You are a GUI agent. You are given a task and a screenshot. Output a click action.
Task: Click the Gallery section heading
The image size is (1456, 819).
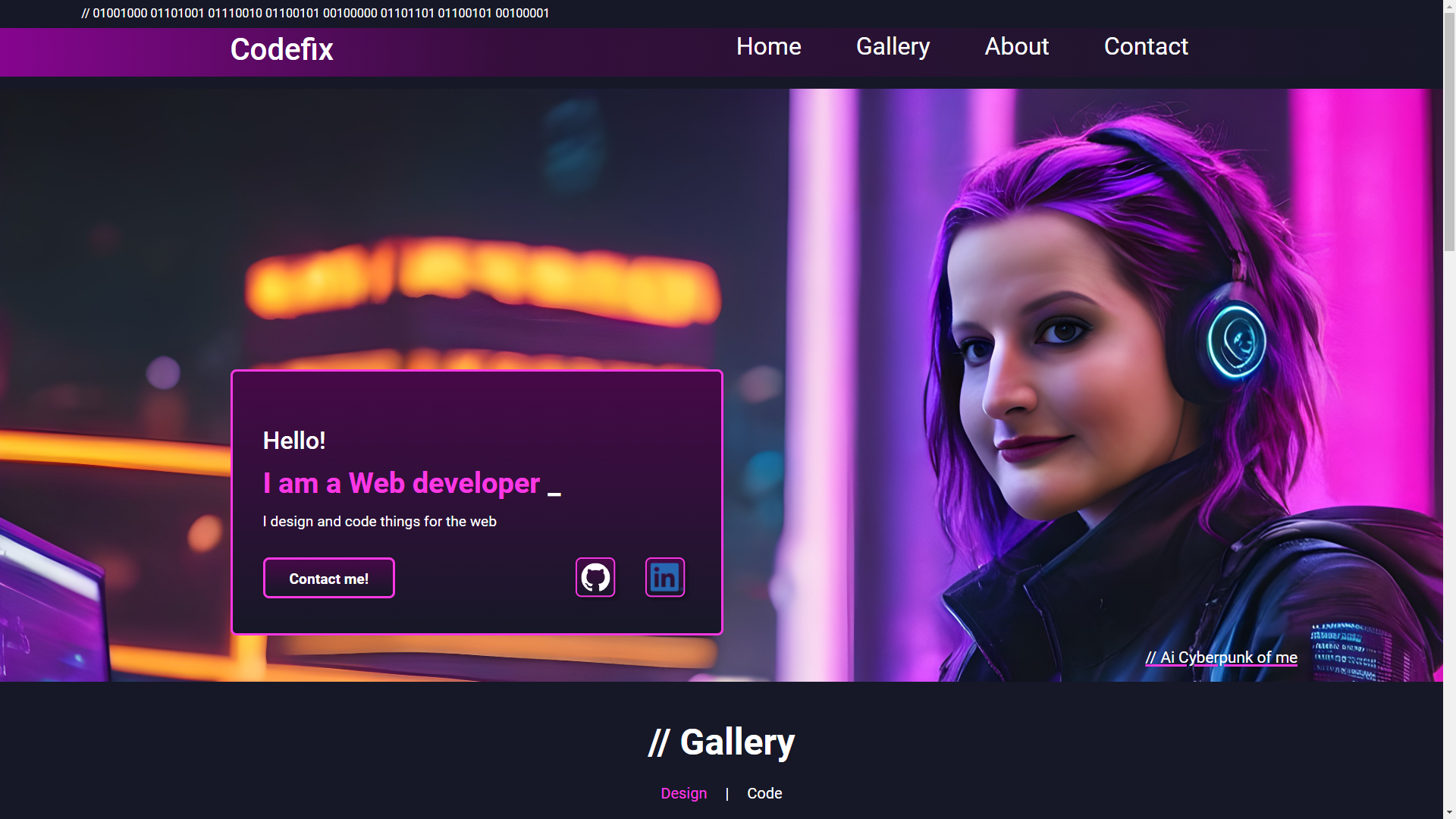(721, 742)
